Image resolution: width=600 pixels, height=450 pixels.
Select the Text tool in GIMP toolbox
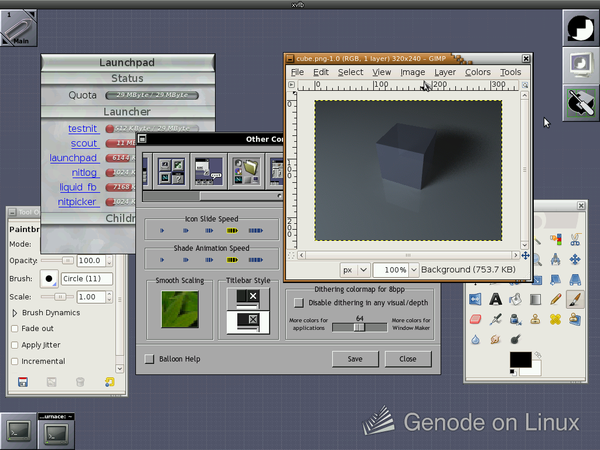[496, 299]
